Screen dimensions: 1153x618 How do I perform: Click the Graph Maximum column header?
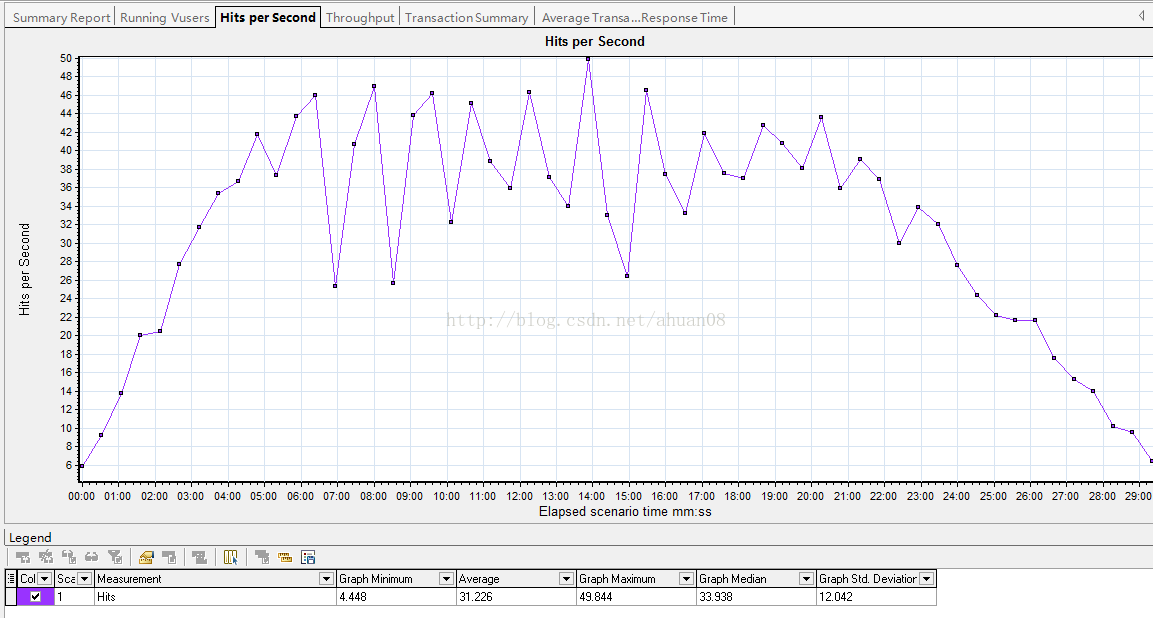(x=635, y=579)
